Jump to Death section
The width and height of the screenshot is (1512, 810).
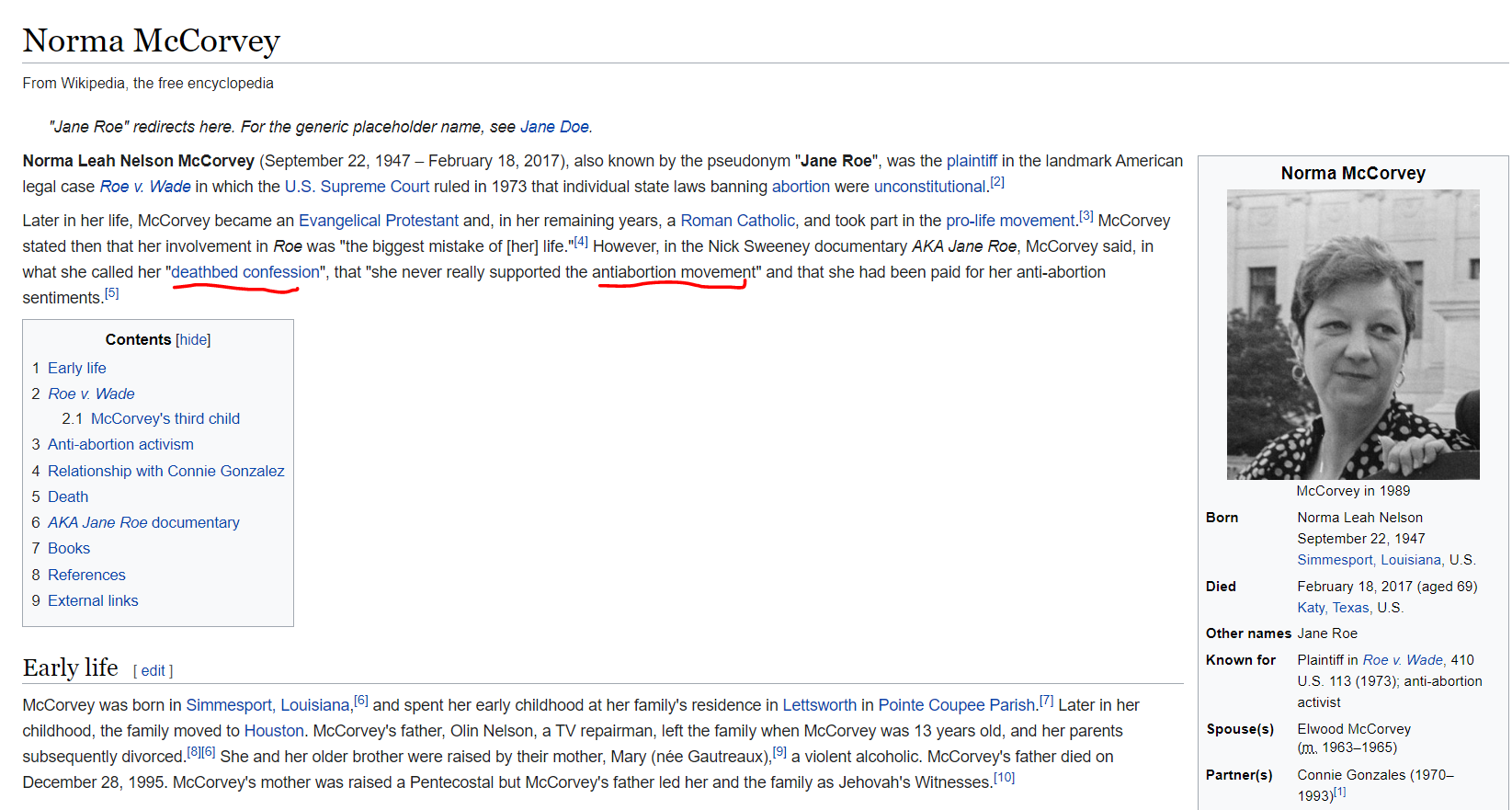point(68,496)
